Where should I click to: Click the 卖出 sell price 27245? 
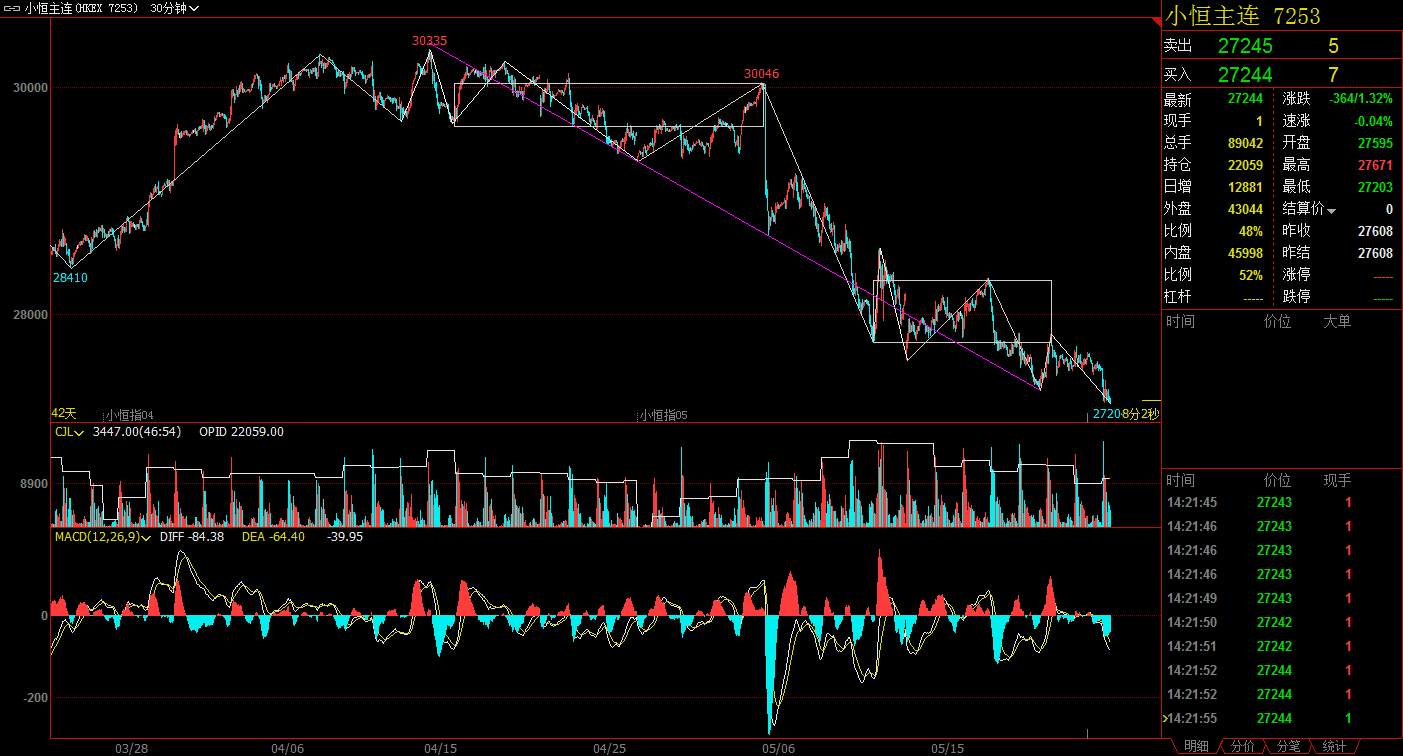tap(1245, 46)
